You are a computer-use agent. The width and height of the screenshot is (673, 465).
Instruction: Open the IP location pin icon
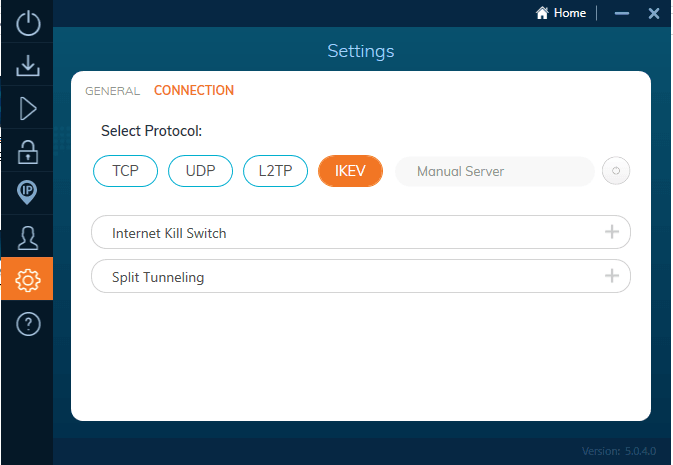(x=27, y=192)
